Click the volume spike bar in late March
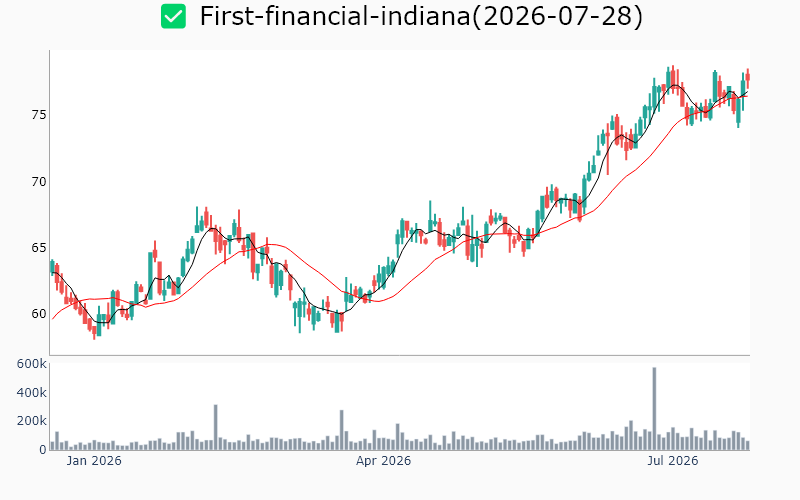 point(342,430)
